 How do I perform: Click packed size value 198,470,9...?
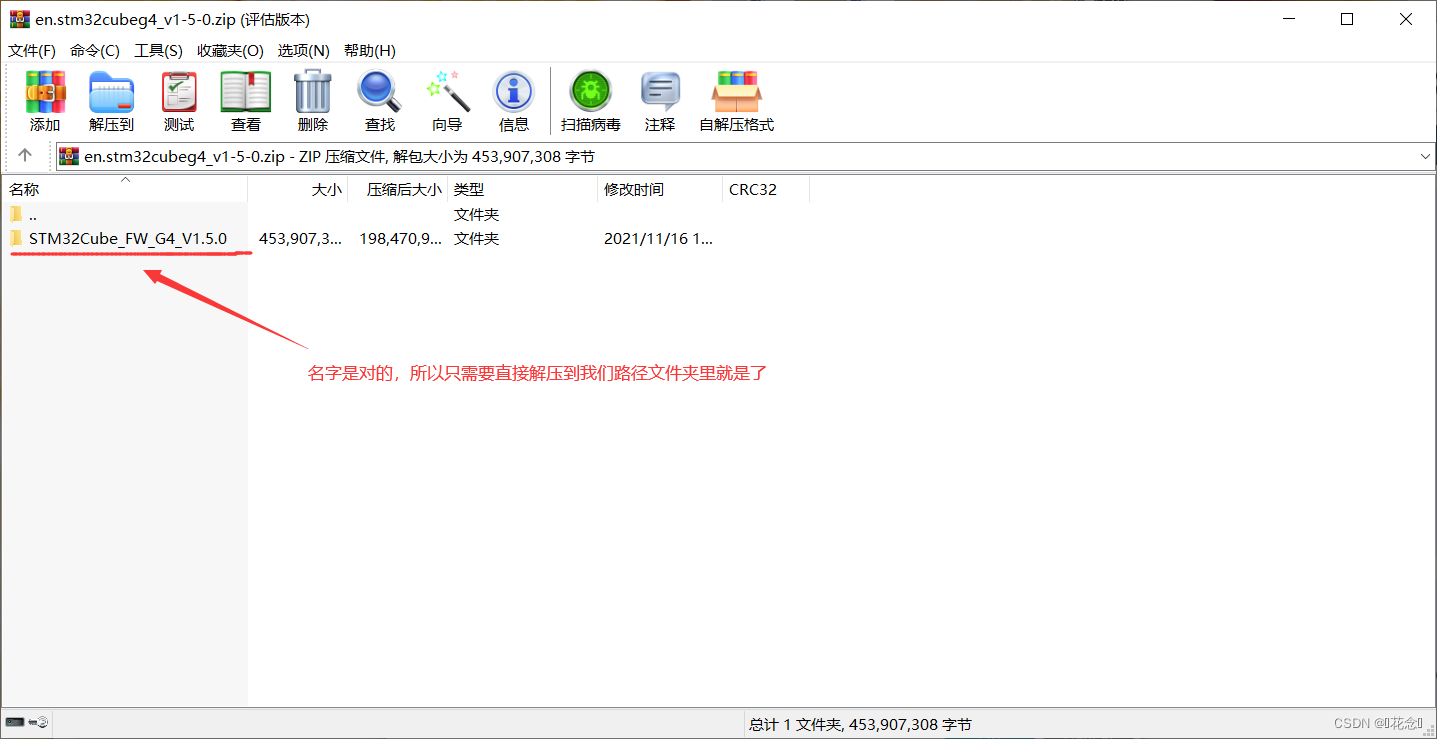tap(401, 238)
